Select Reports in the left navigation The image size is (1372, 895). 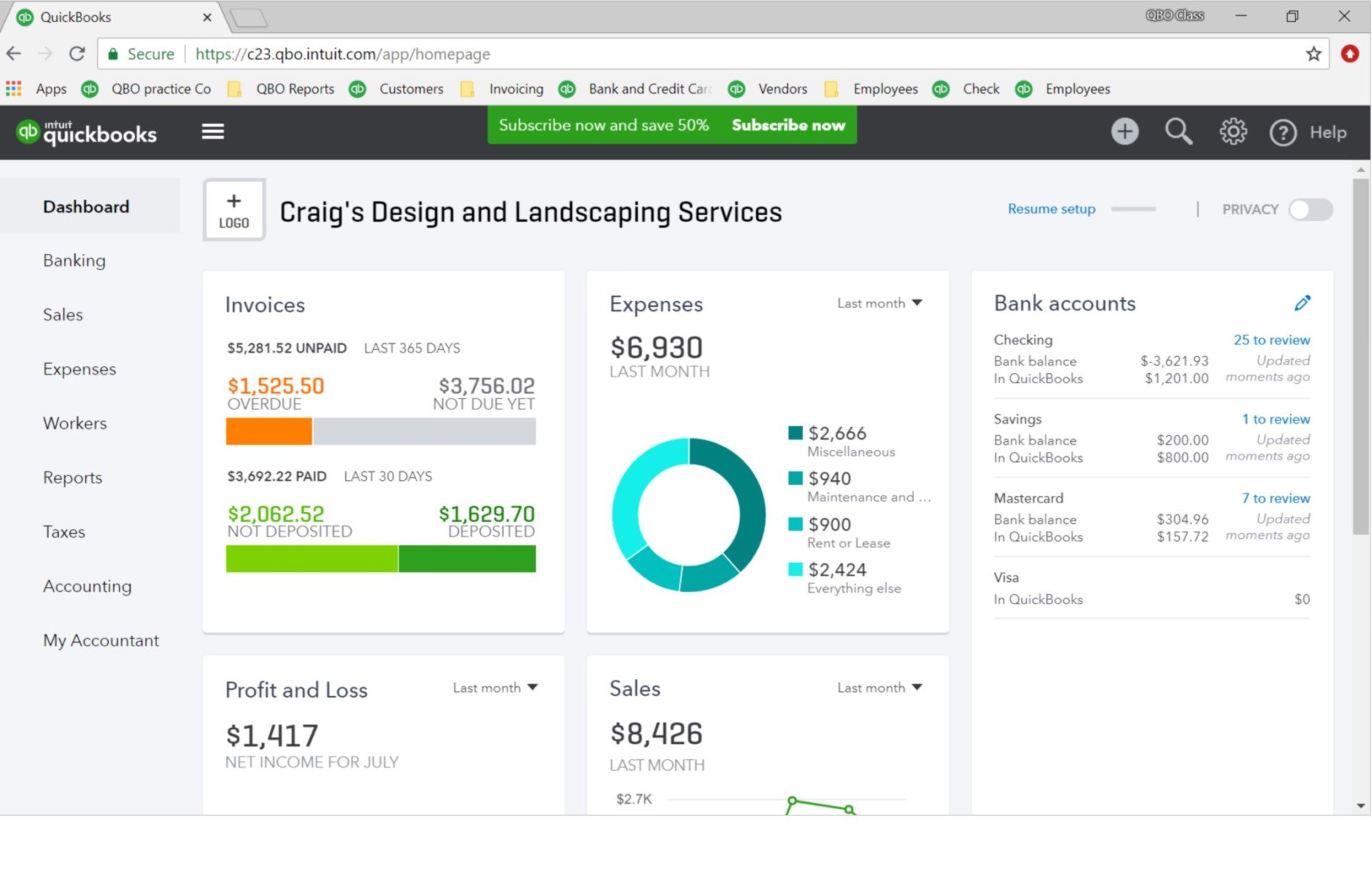(x=72, y=478)
